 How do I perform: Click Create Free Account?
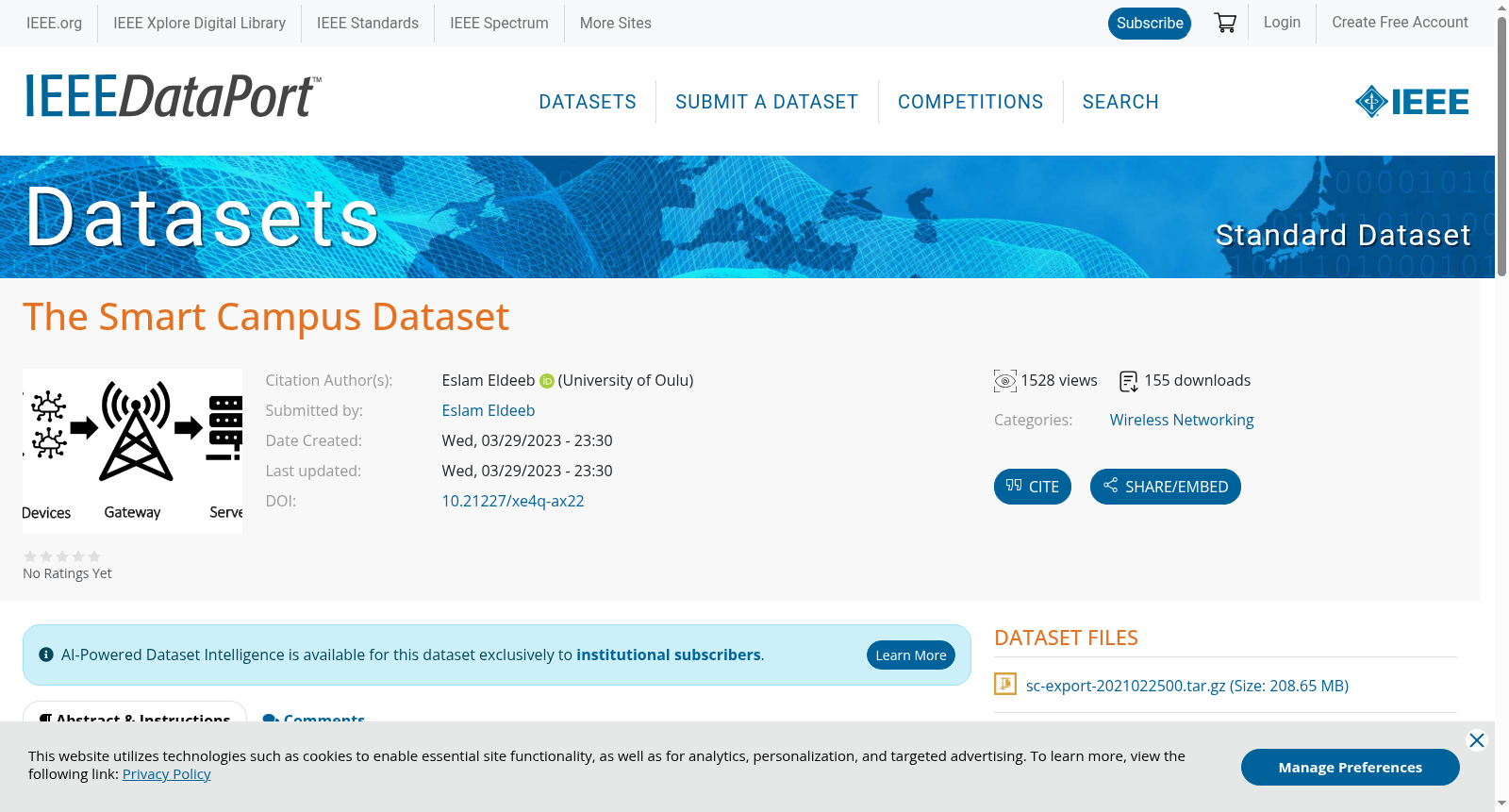(x=1400, y=23)
